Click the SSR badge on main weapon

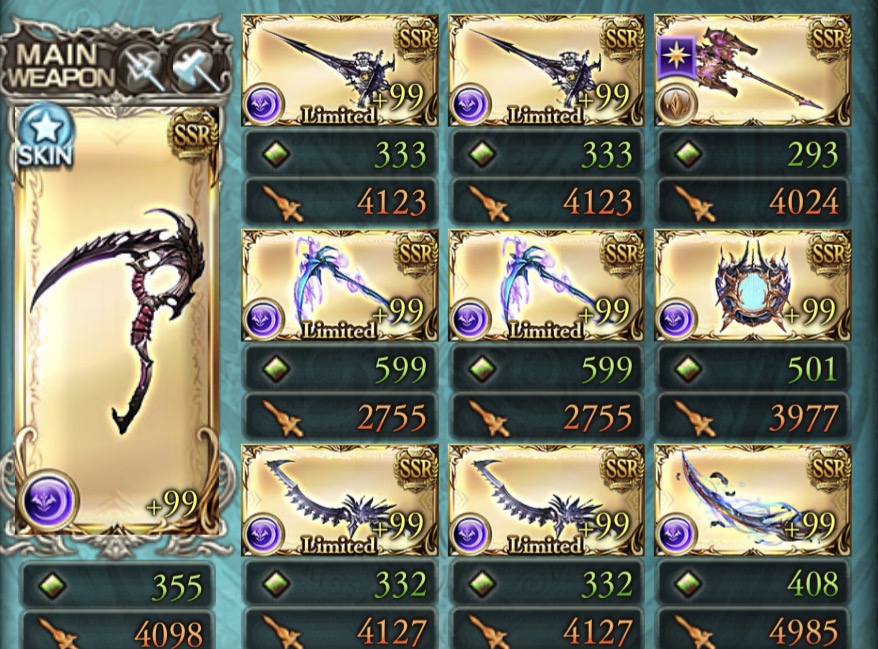pyautogui.click(x=193, y=135)
